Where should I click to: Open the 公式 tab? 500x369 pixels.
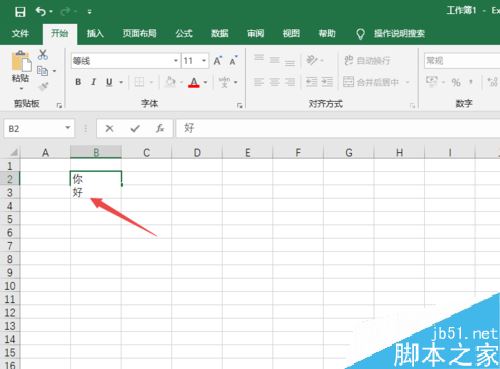184,33
